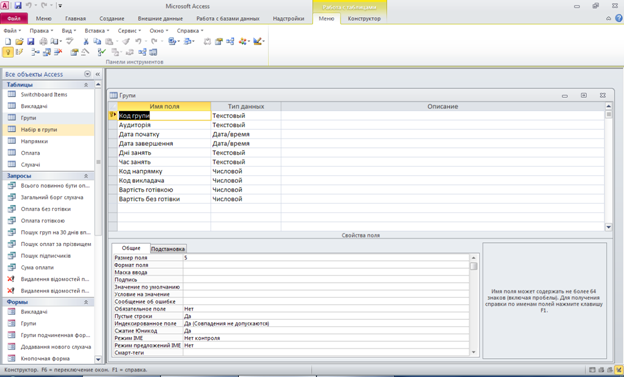This screenshot has height=377, width=624.
Task: Click the New document icon in the toolbar
Action: [8, 41]
